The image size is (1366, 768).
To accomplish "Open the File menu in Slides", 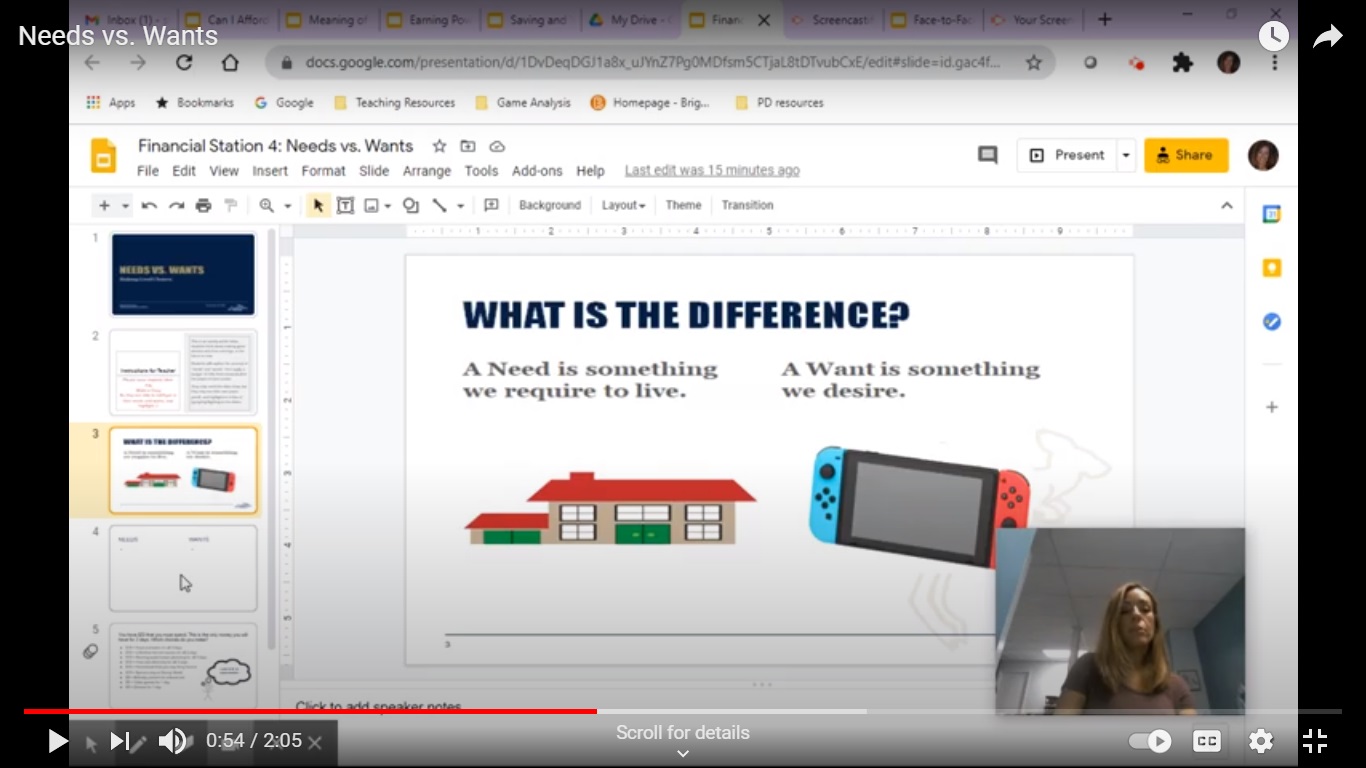I will pos(148,171).
